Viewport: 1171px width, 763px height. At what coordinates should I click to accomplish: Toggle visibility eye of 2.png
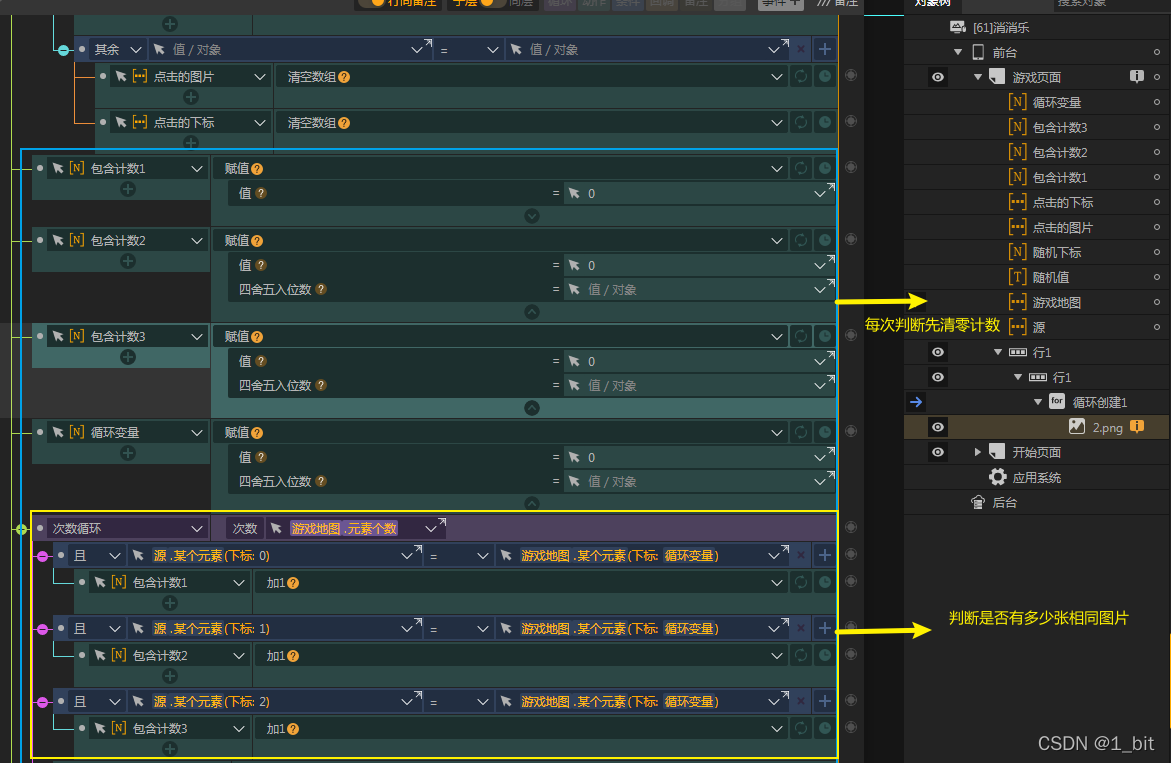(937, 427)
